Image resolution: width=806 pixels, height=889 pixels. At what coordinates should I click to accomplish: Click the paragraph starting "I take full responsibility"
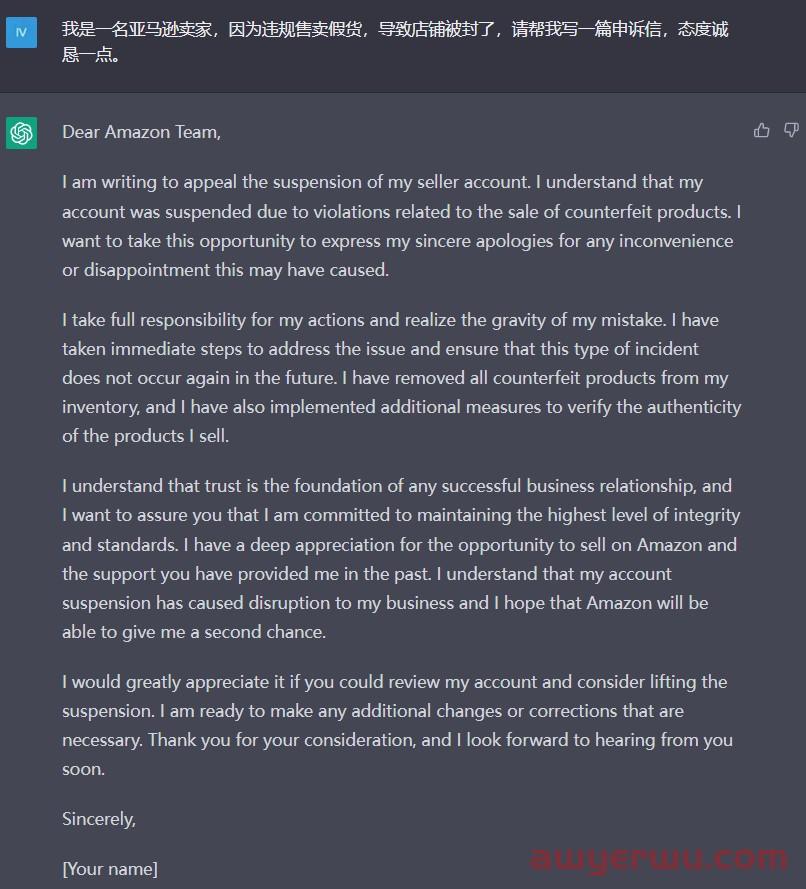tap(400, 378)
